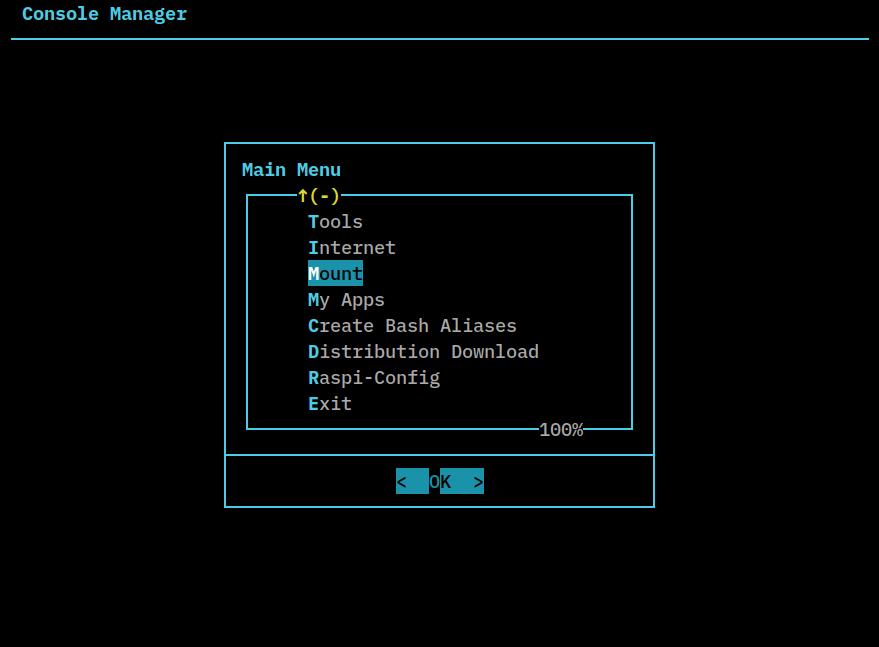The height and width of the screenshot is (647, 879).
Task: Select Create Bash Aliases
Action: (x=412, y=325)
